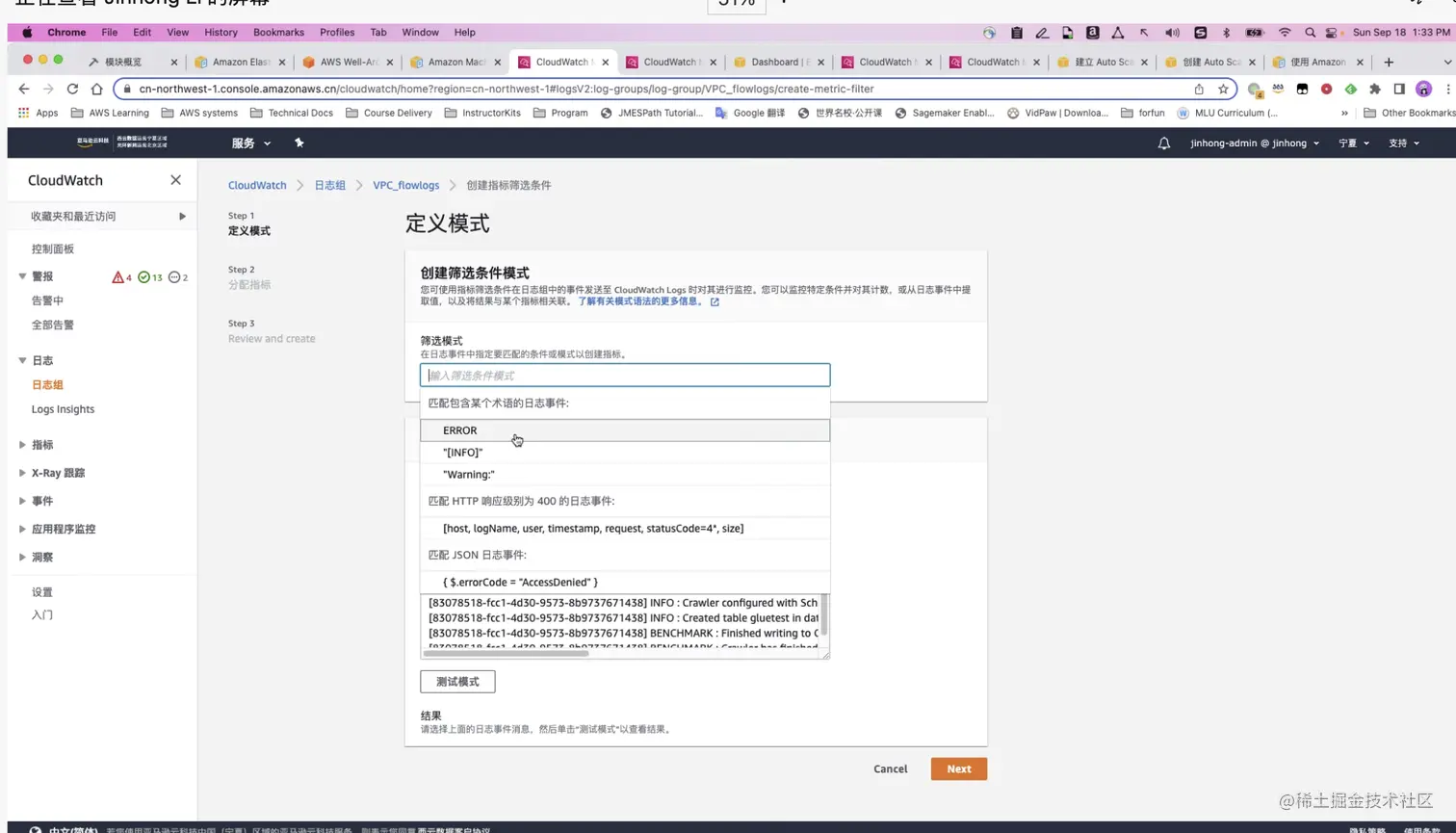Viewport: 1456px width, 833px height.
Task: Expand the 应用程序监控 section
Action: tap(22, 529)
